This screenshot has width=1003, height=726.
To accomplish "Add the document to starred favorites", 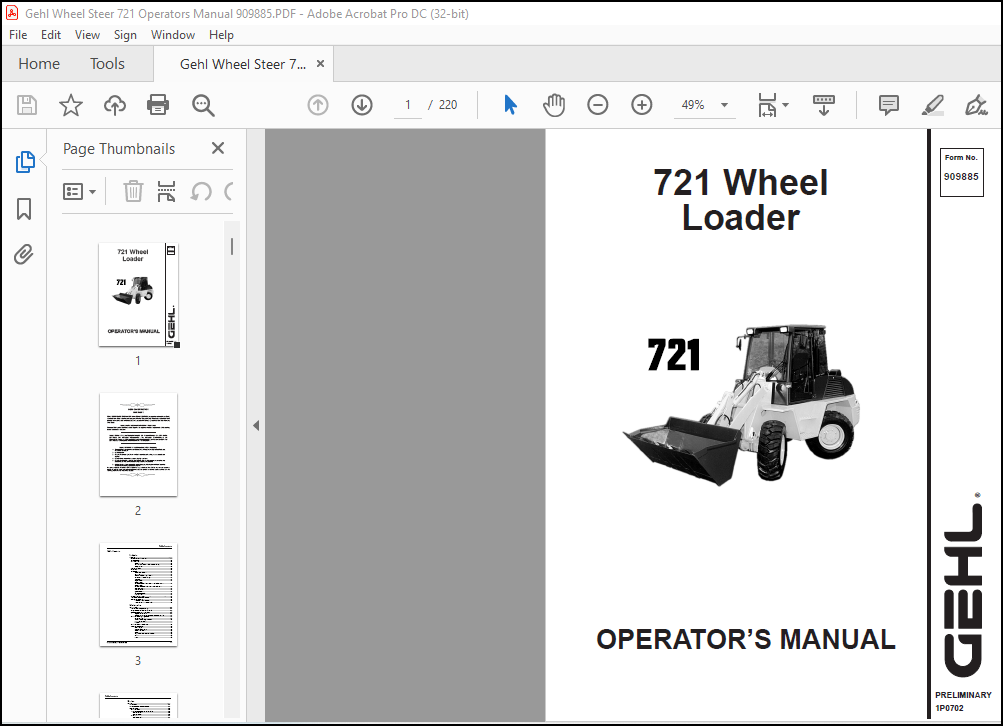I will (x=70, y=105).
